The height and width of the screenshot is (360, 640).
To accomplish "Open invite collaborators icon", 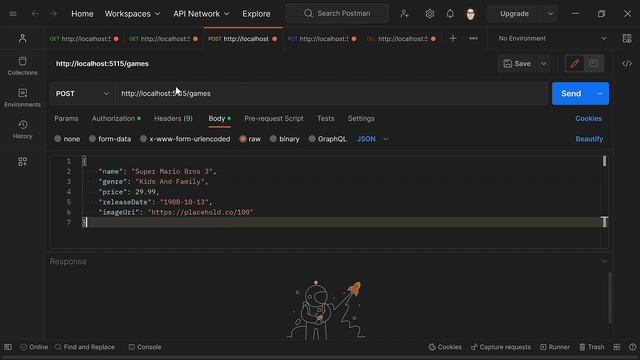I will click(404, 13).
